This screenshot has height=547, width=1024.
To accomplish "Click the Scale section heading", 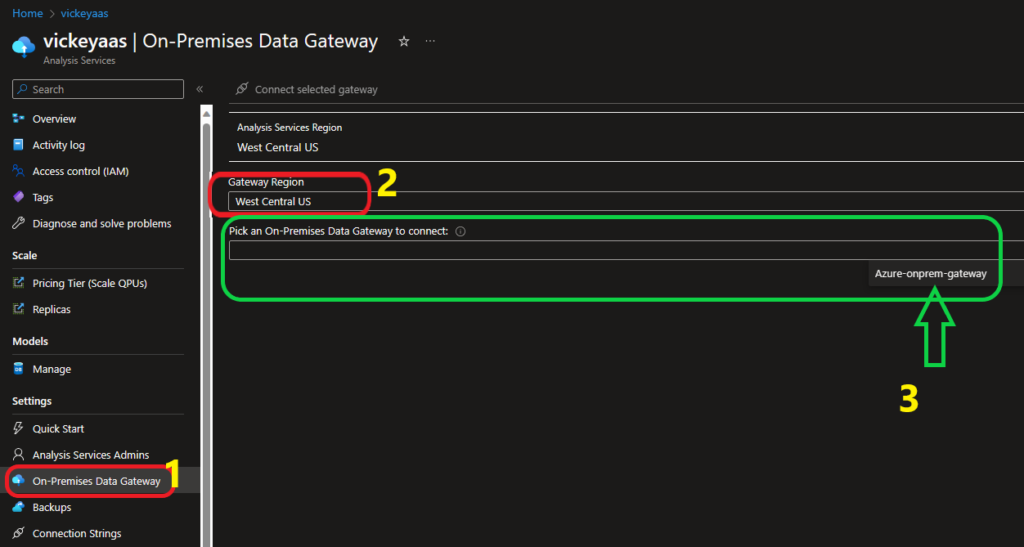I will coord(24,255).
